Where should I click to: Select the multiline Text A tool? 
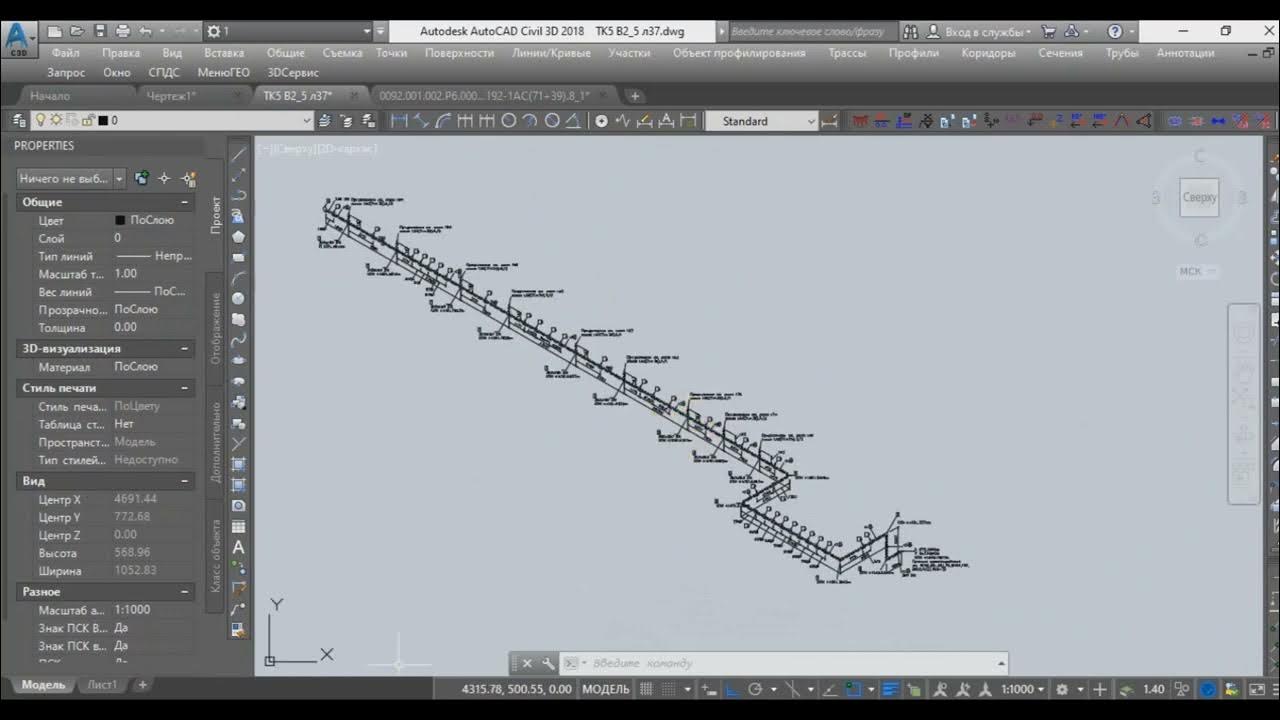(239, 547)
